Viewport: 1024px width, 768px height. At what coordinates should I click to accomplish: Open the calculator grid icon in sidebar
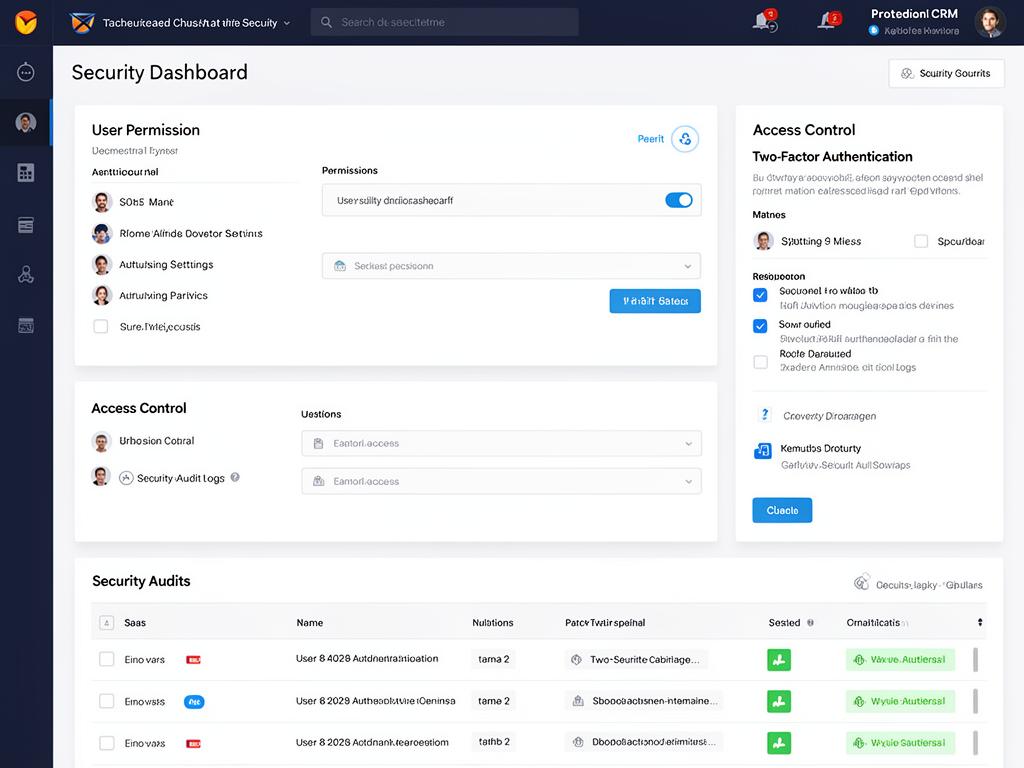click(x=26, y=173)
